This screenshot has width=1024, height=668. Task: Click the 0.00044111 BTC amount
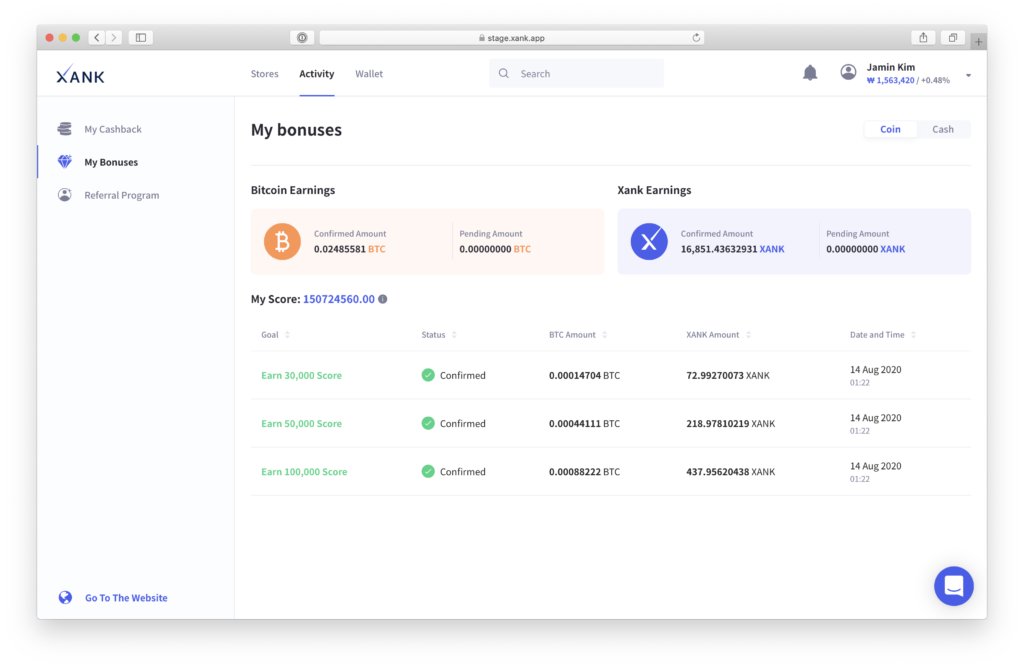tap(584, 424)
